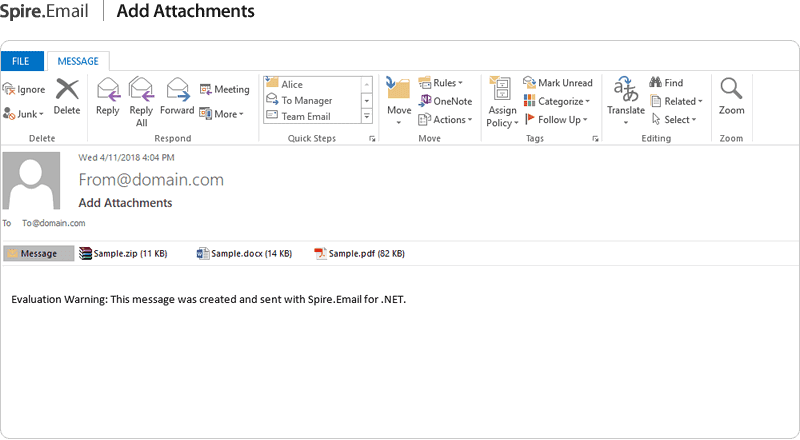The width and height of the screenshot is (800, 440).
Task: Click the Reply All icon
Action: click(x=141, y=89)
